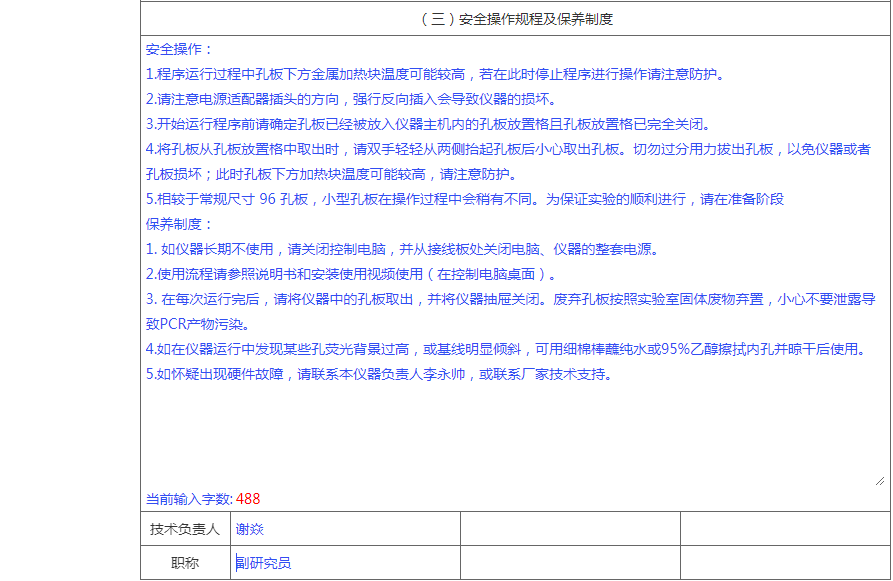Click the 安全操作规程及保养制度 section header

[515, 19]
